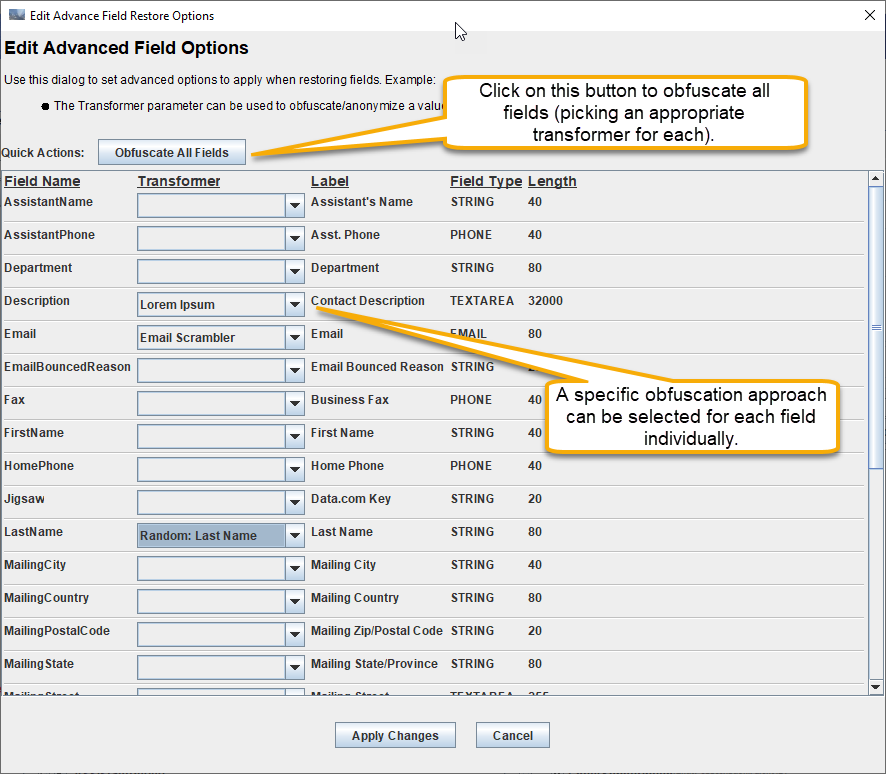Click the MailingPostalCode field name
The width and height of the screenshot is (886, 774).
(x=57, y=630)
